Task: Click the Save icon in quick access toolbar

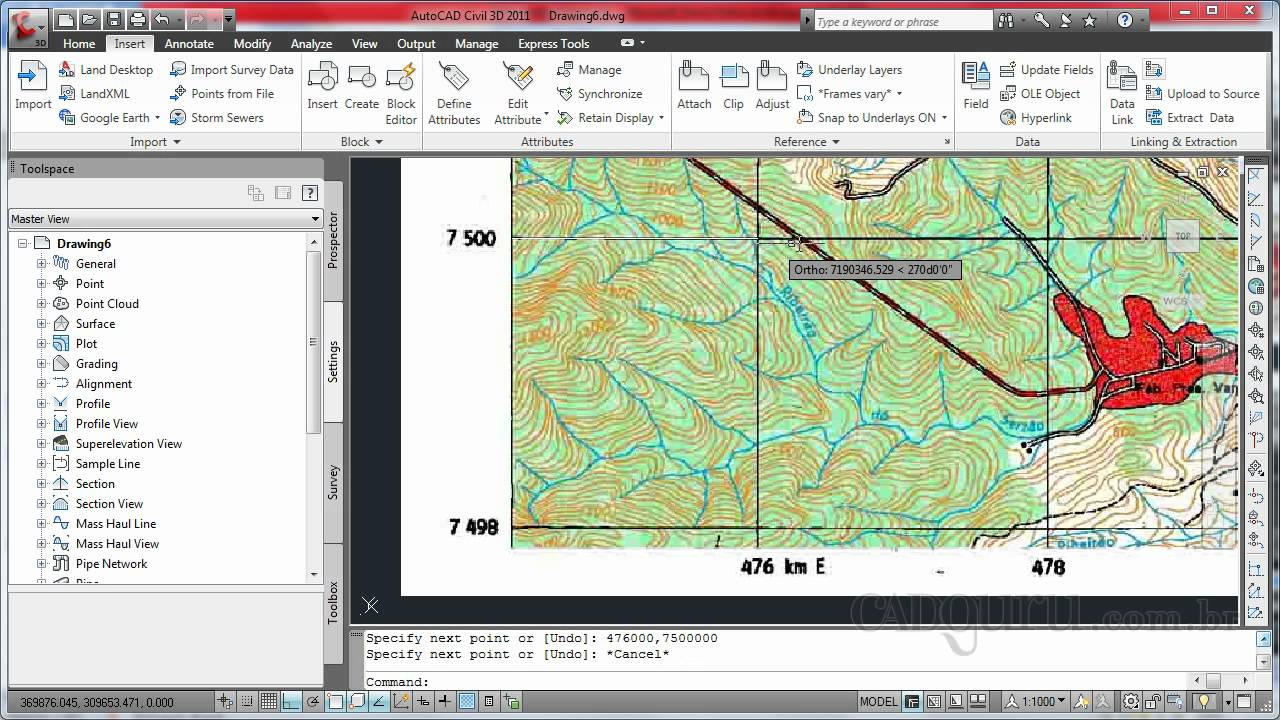Action: tap(113, 19)
